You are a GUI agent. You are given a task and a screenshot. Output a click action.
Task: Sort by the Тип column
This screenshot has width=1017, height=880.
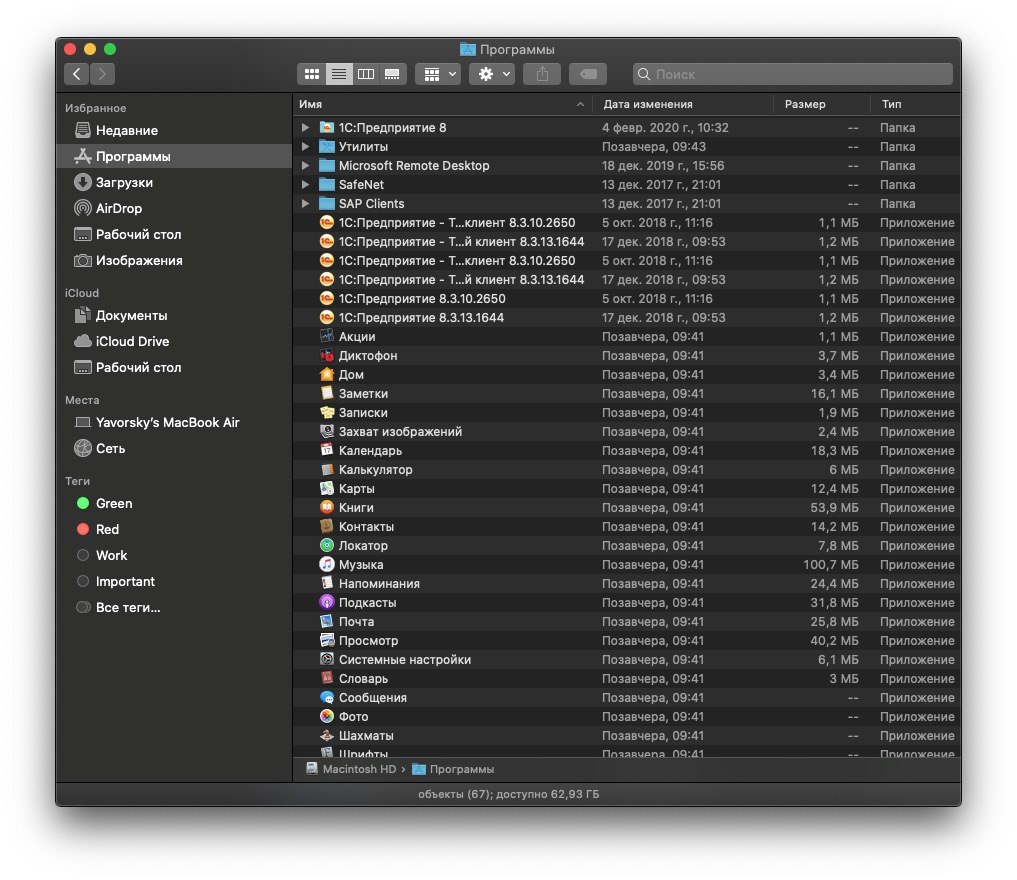(x=916, y=104)
